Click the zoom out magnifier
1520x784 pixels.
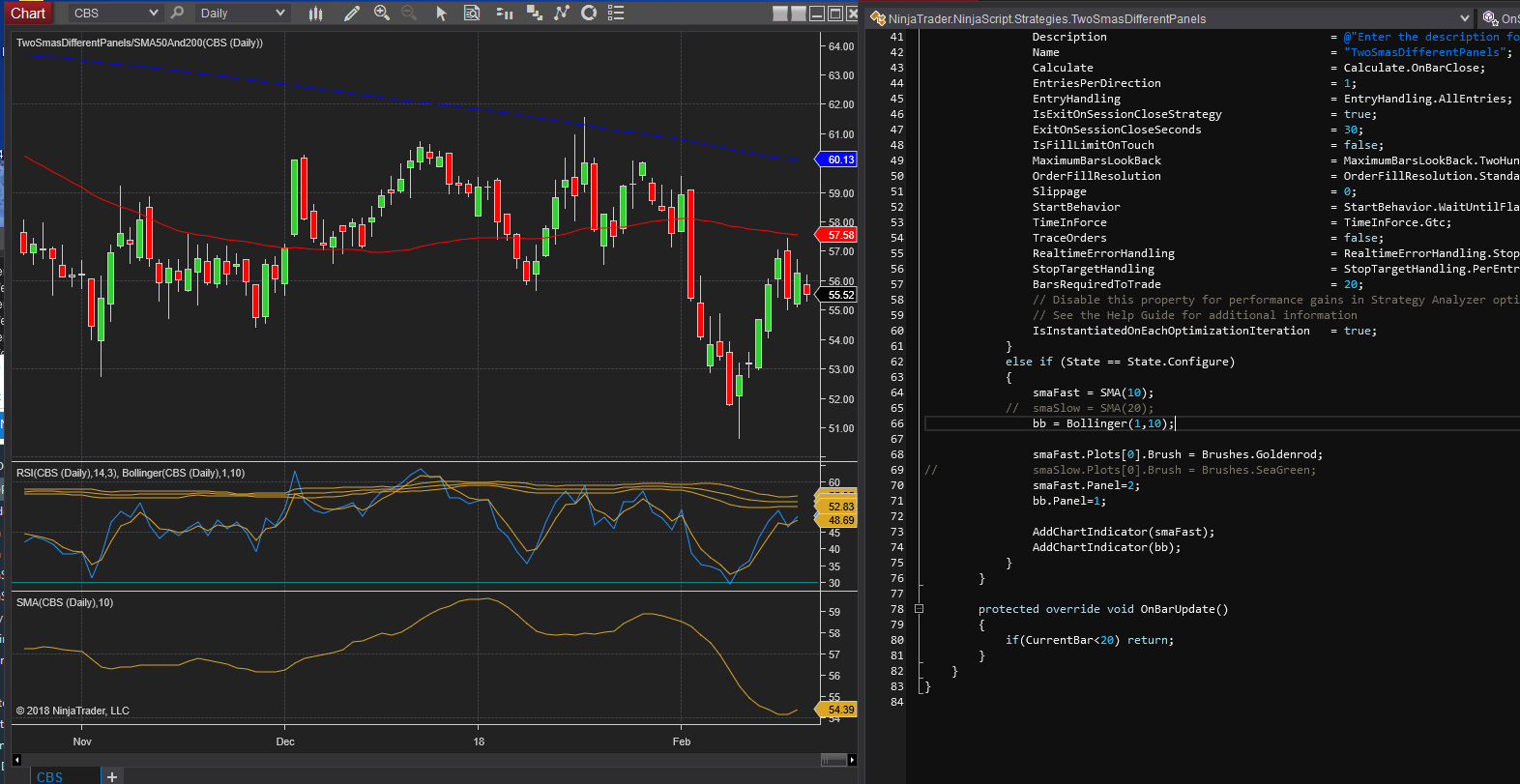pyautogui.click(x=409, y=13)
